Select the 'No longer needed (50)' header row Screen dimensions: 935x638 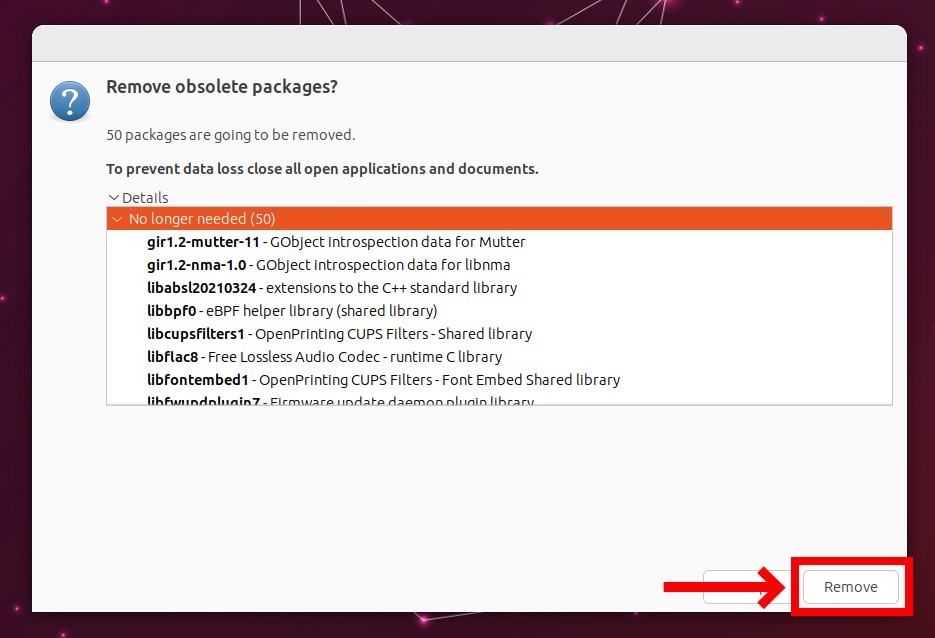499,219
